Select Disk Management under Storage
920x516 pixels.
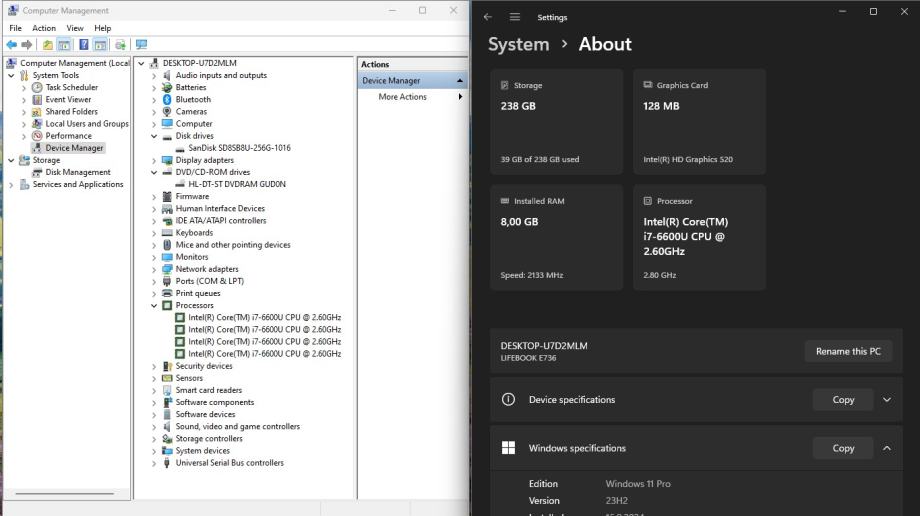[77, 172]
